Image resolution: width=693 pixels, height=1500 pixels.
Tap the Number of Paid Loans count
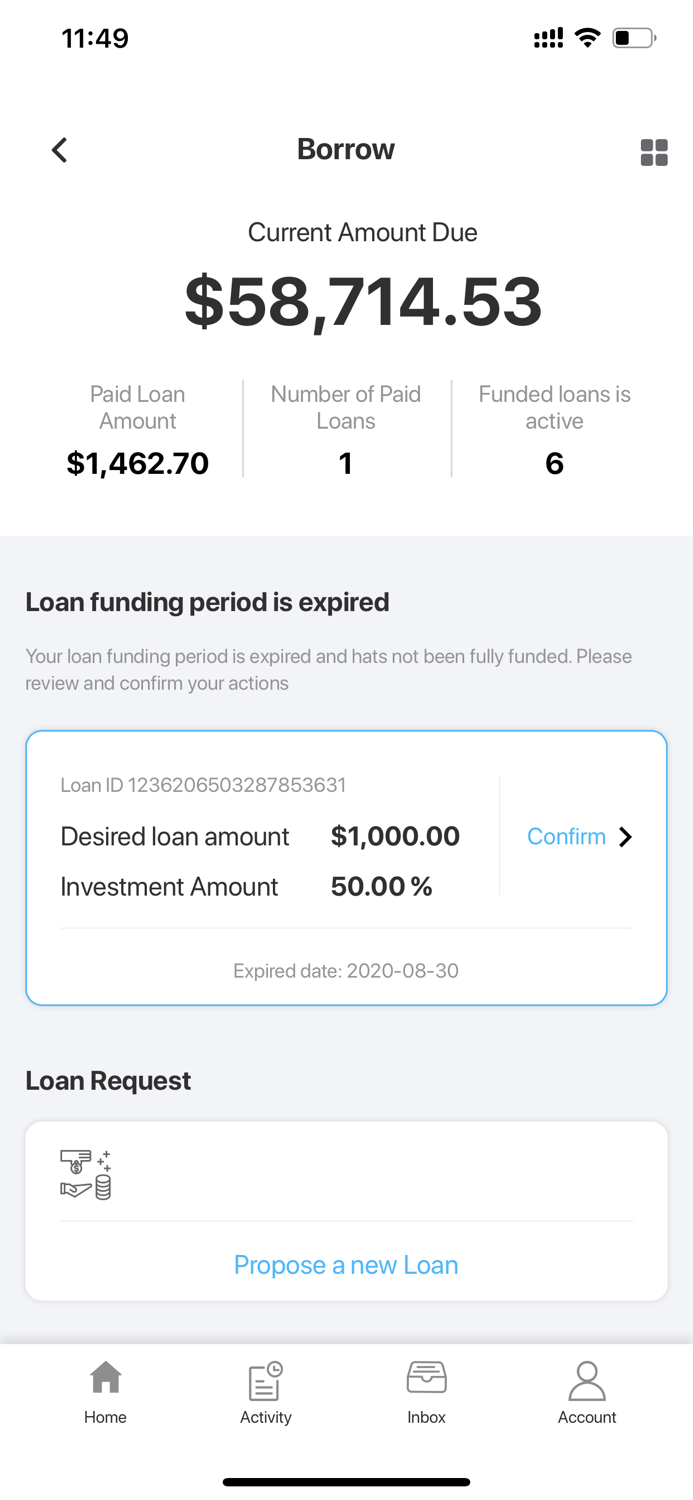[346, 463]
